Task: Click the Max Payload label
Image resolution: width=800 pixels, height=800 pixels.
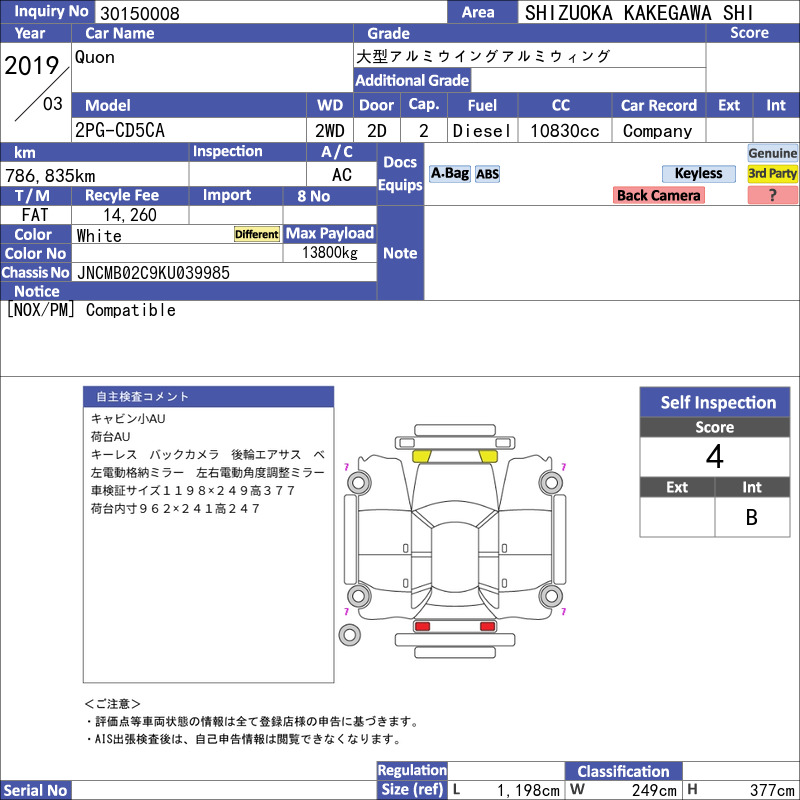Action: (330, 233)
